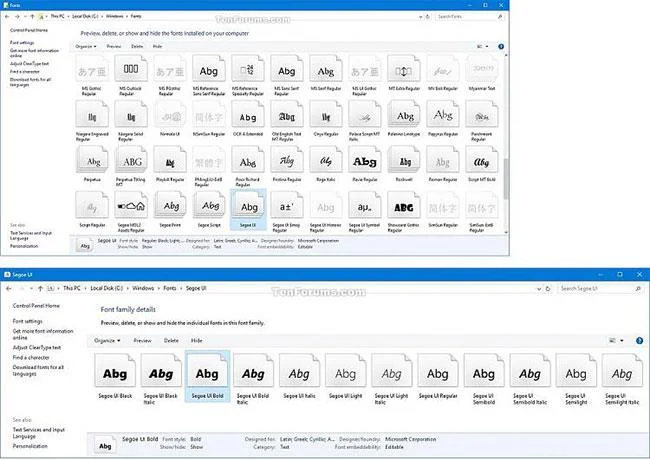The height and width of the screenshot is (460, 650).
Task: Open the help icon in Segoe UI window
Action: click(639, 341)
